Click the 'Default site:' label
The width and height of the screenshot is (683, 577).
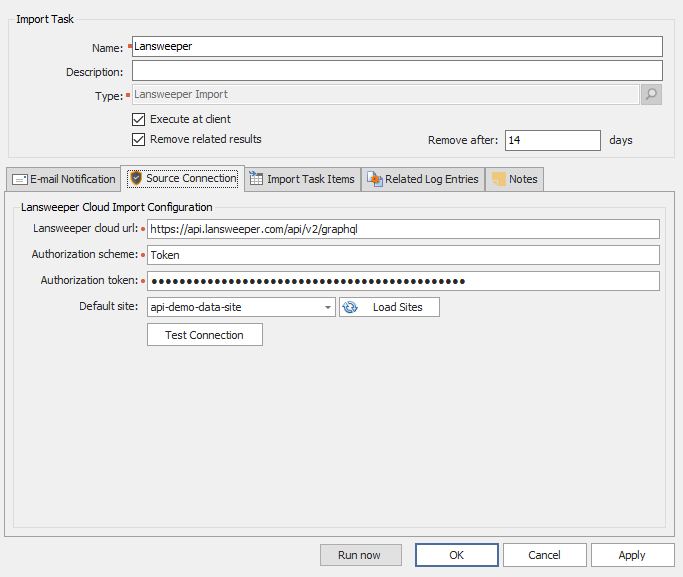click(108, 306)
